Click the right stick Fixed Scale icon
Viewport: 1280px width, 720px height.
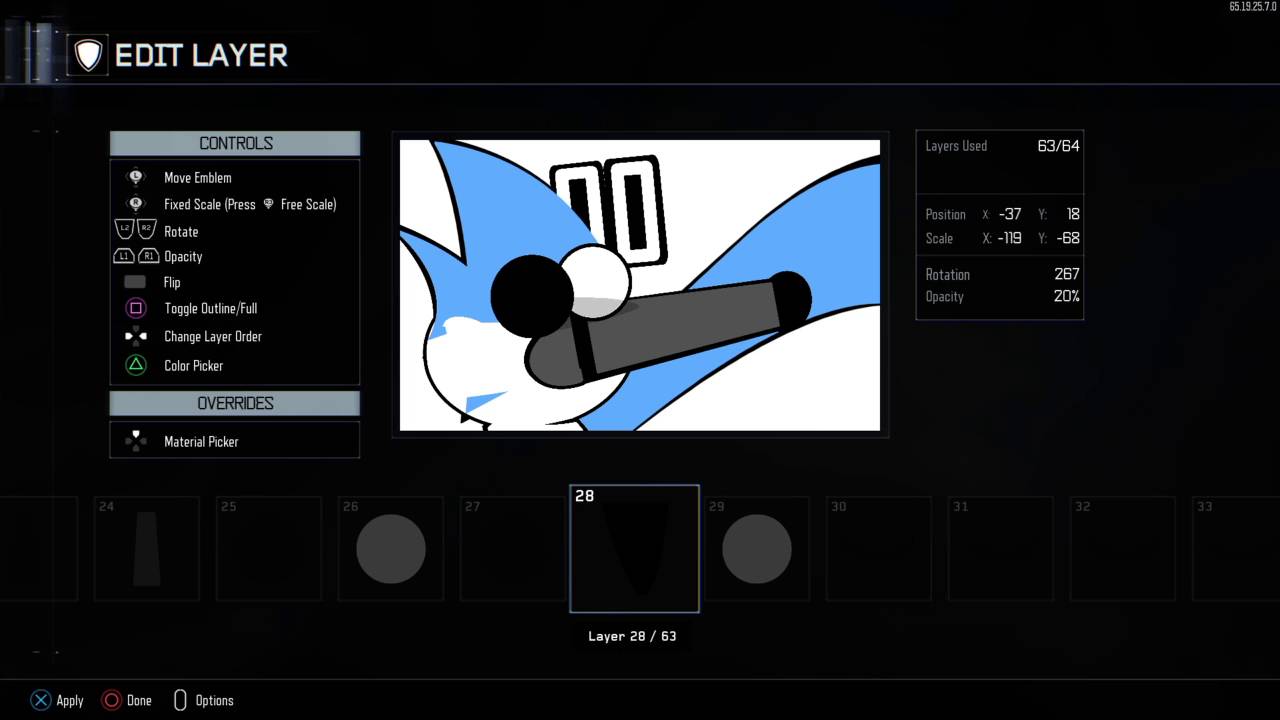pos(136,204)
